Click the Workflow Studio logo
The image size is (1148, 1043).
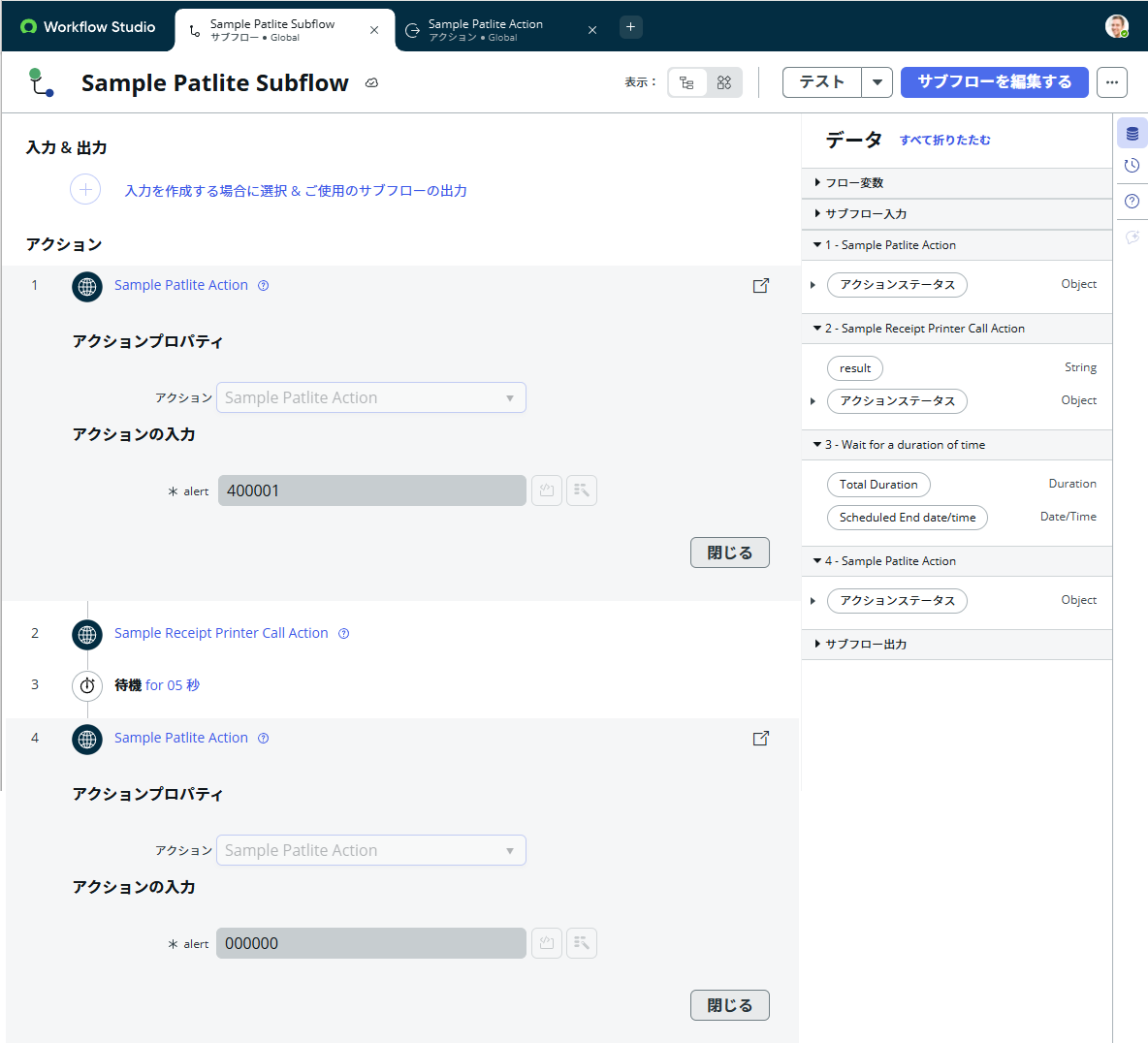point(87,26)
